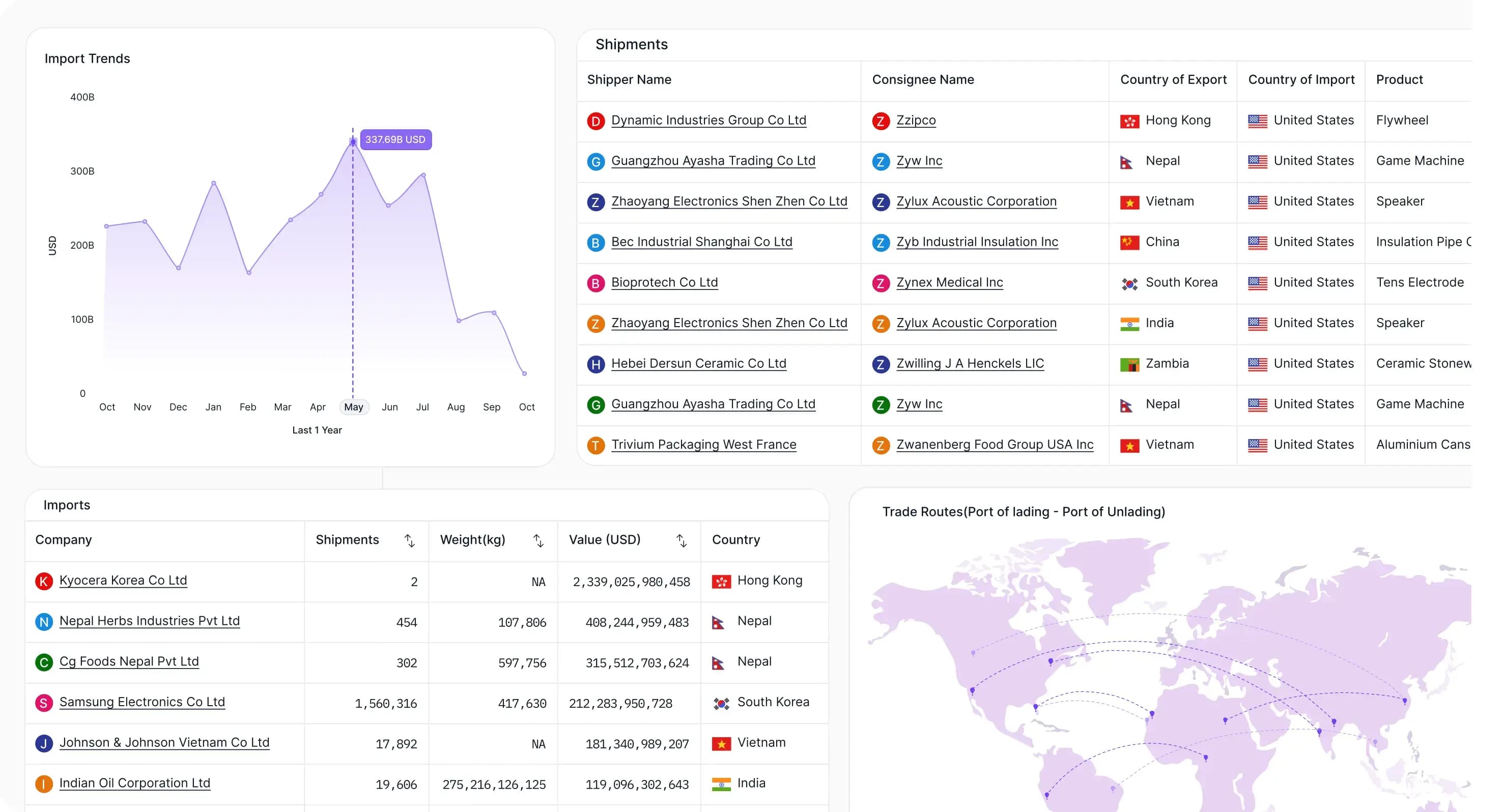The image size is (1503, 812).
Task: Sort table by Shipments column arrows
Action: pyautogui.click(x=410, y=541)
